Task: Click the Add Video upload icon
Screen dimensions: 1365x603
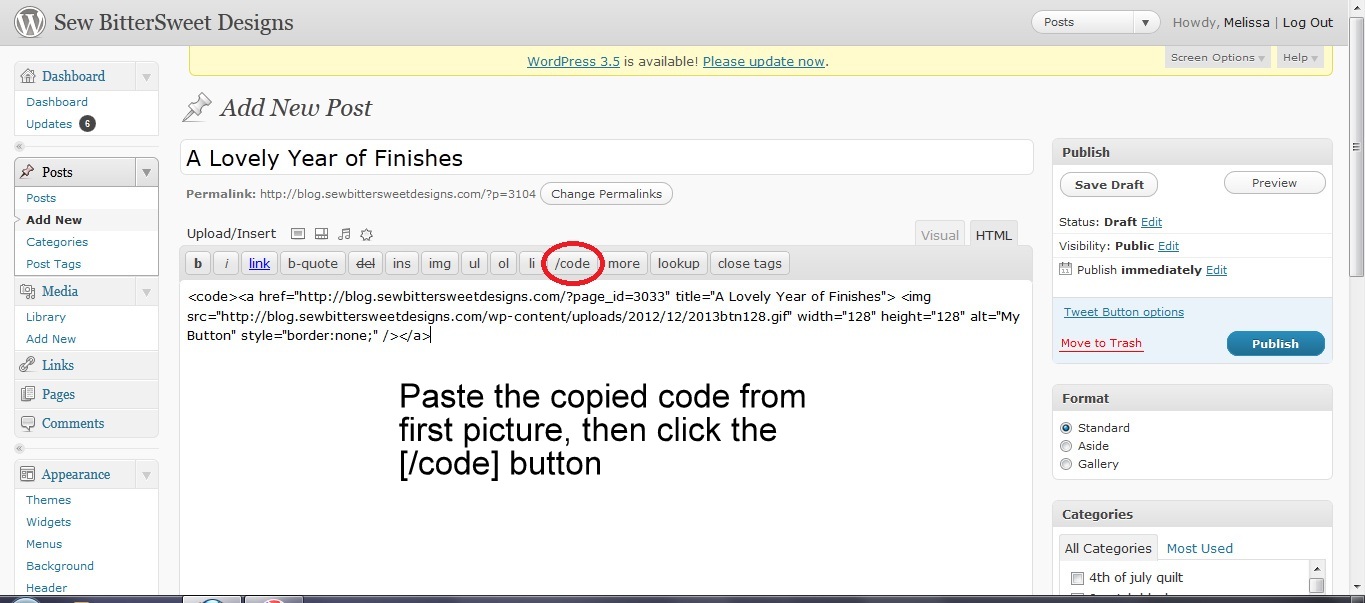Action: tap(321, 234)
